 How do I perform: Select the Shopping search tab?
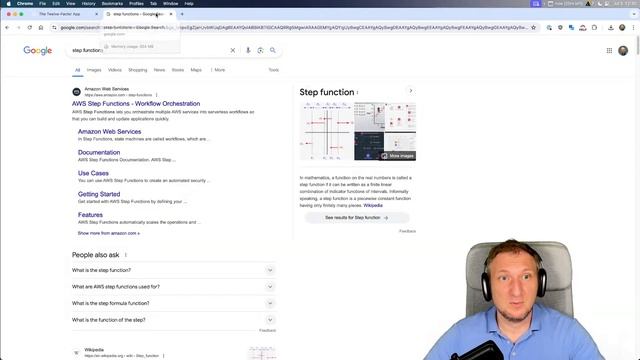tap(138, 70)
